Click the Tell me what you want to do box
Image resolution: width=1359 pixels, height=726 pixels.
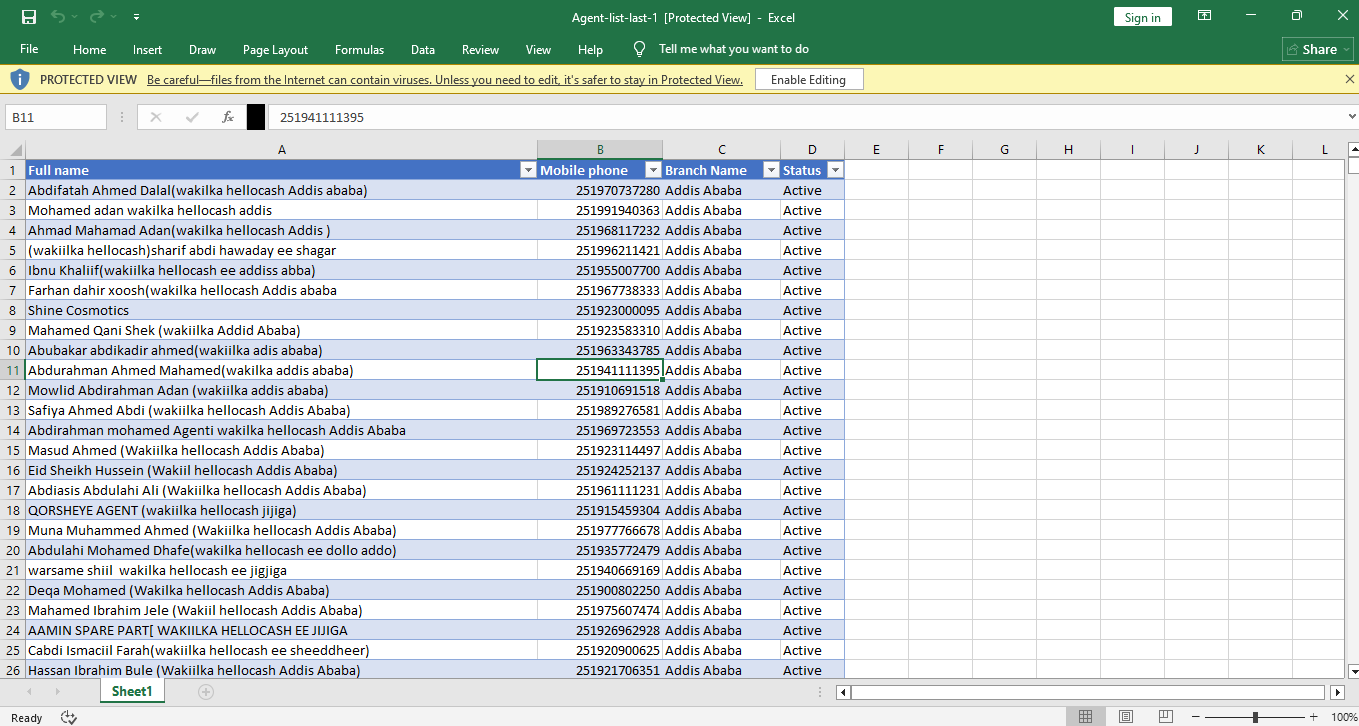(x=734, y=49)
